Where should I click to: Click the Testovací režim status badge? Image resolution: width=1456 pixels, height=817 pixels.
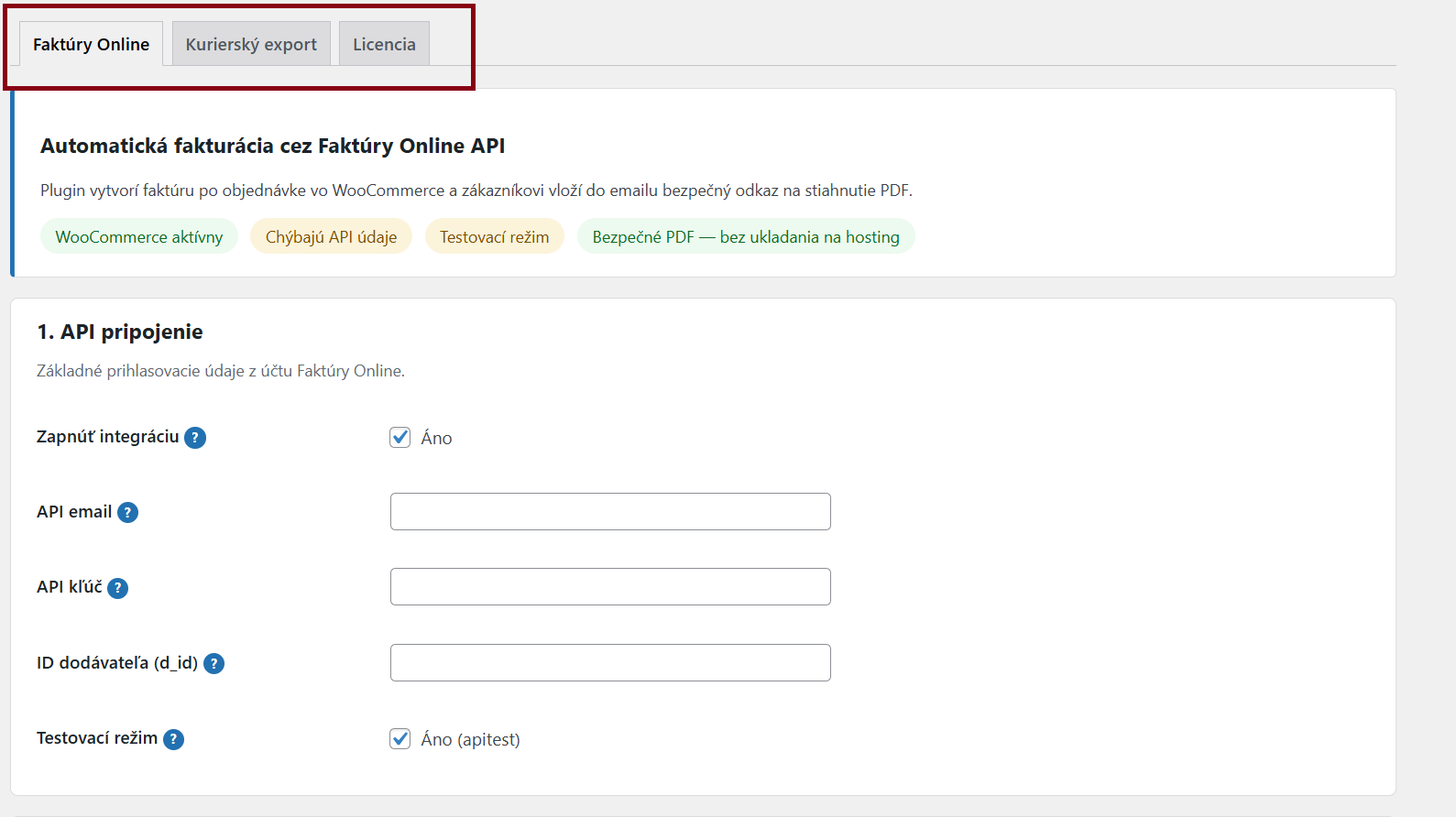pyautogui.click(x=494, y=236)
